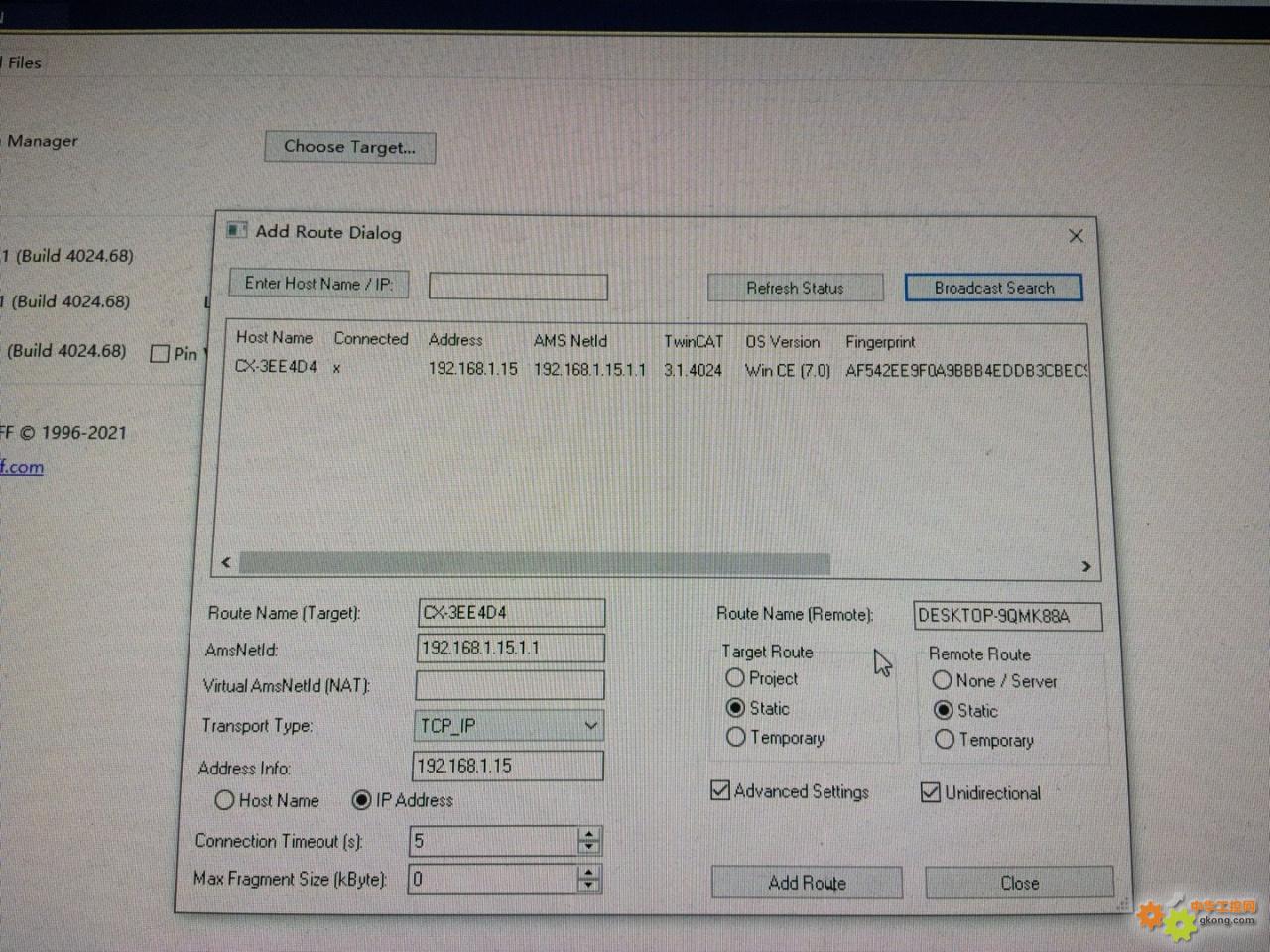Select None / Server remote route

[942, 680]
